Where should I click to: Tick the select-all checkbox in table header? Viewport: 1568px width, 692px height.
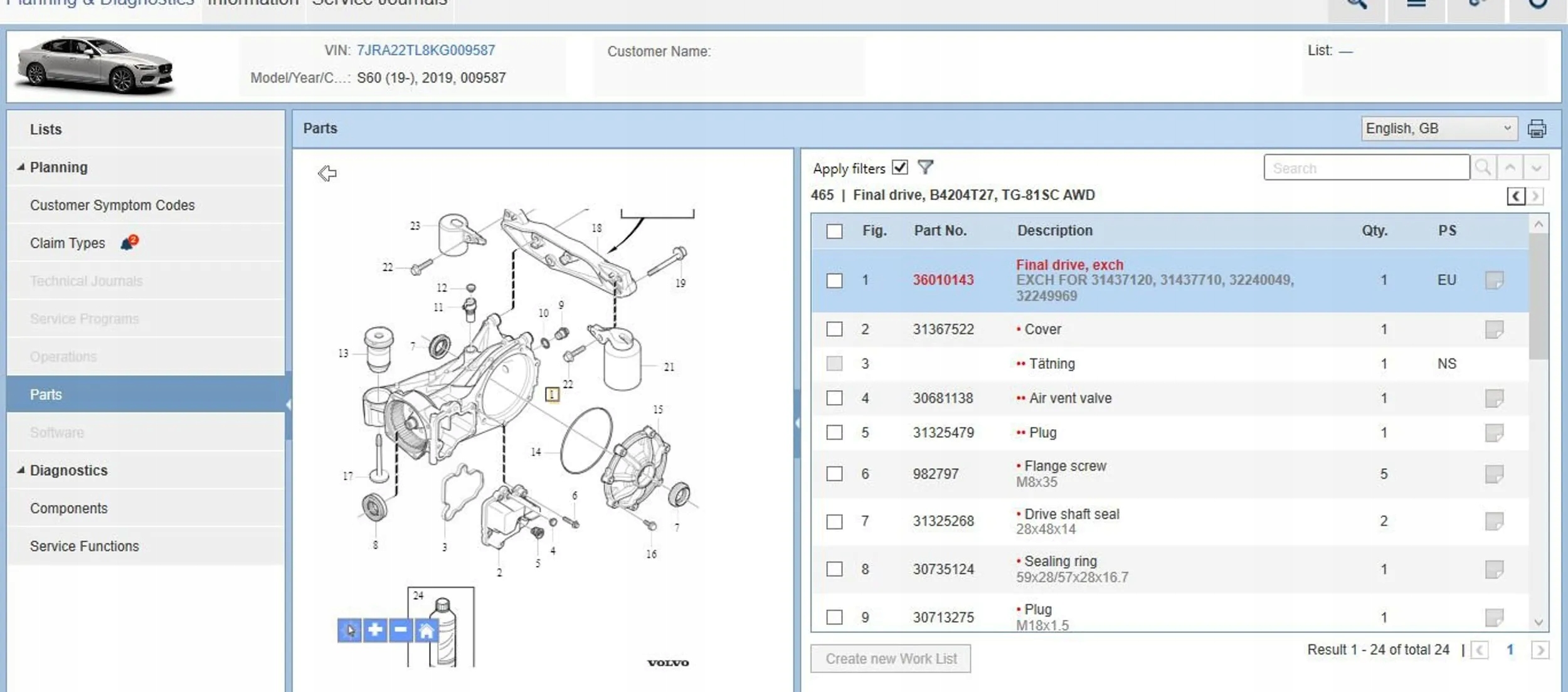pos(834,231)
